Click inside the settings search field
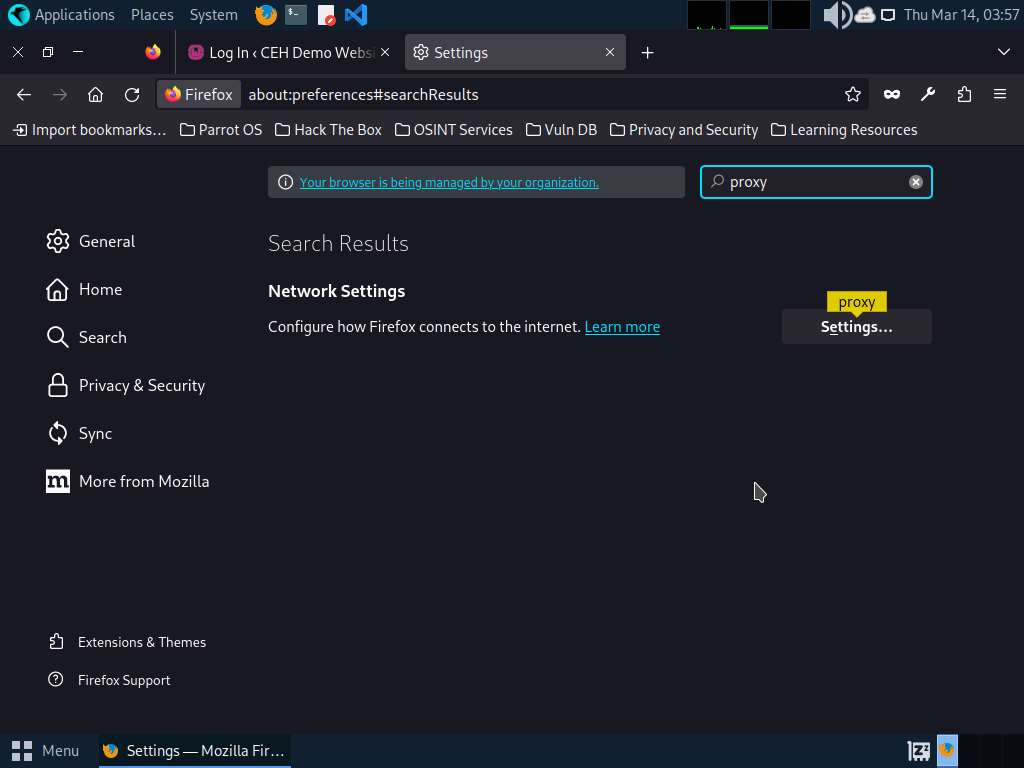This screenshot has width=1024, height=768. pyautogui.click(x=810, y=182)
